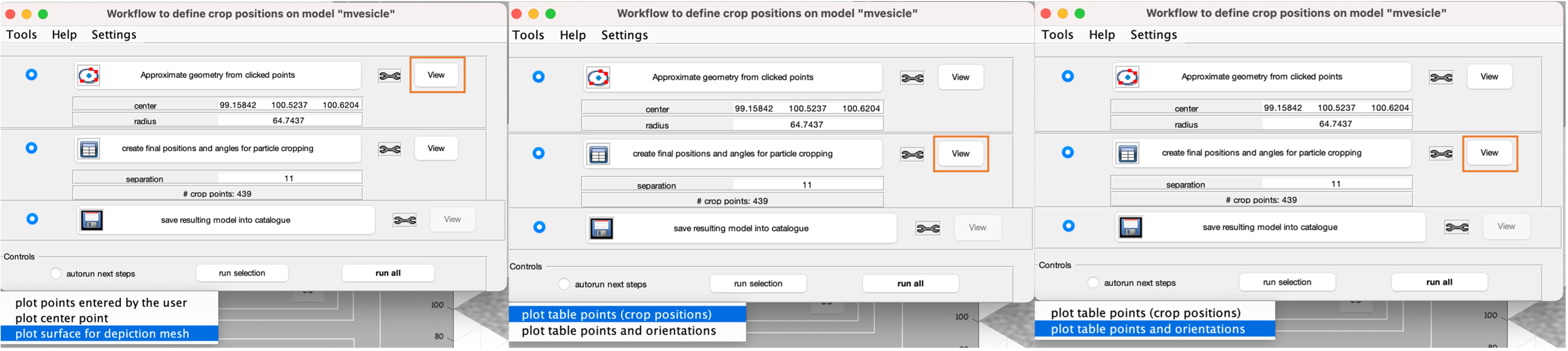Viewport: 1568px width, 351px height.
Task: Click separation field 11 in left window
Action: pyautogui.click(x=289, y=179)
